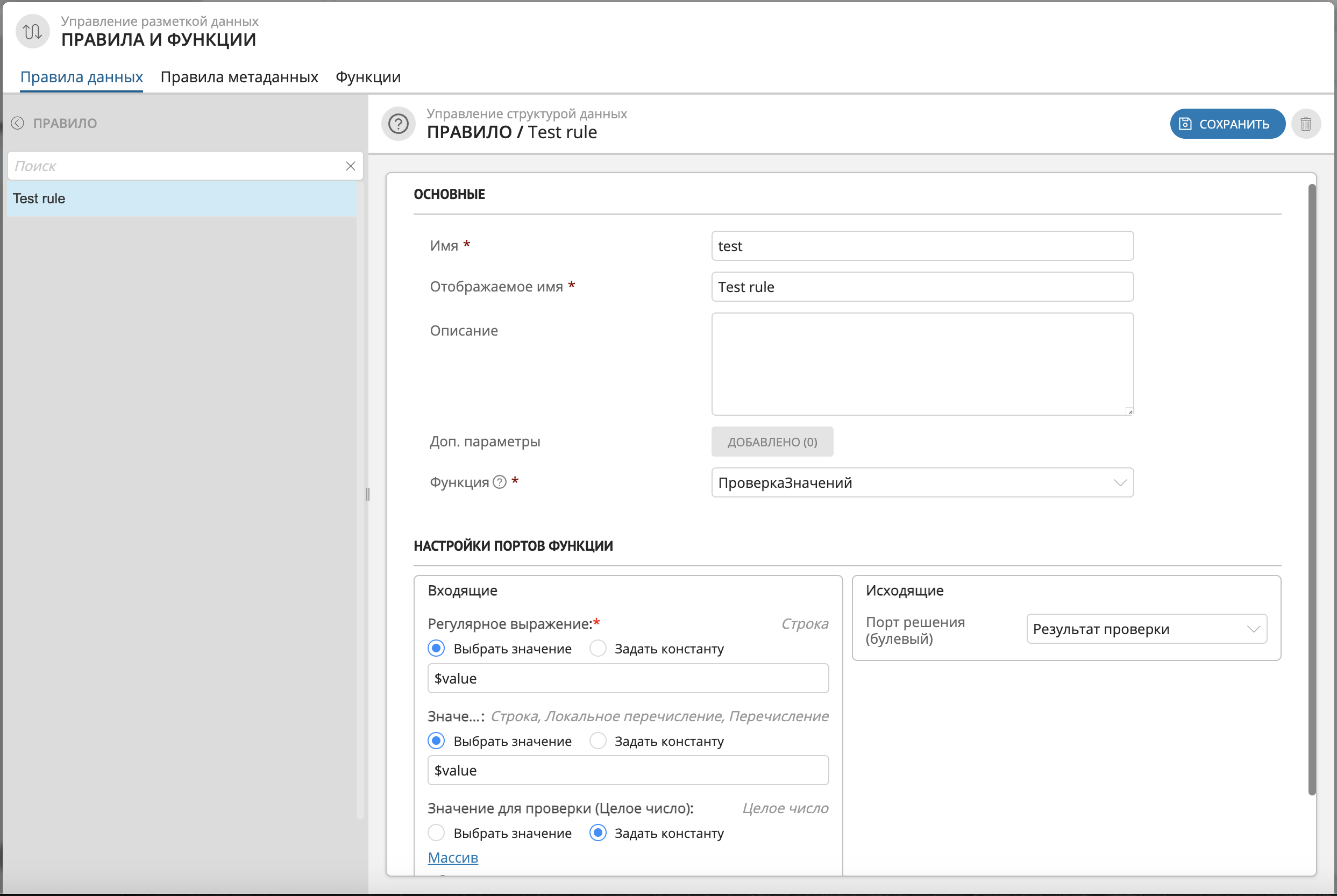Click the Массив link
Viewport: 1337px width, 896px height.
(452, 858)
